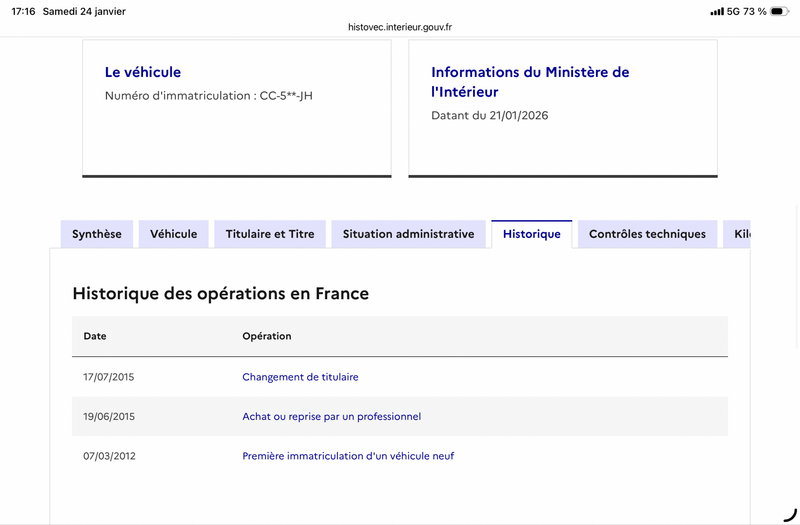Open the Contrôles techniques tab
Image resolution: width=800 pixels, height=525 pixels.
[647, 234]
